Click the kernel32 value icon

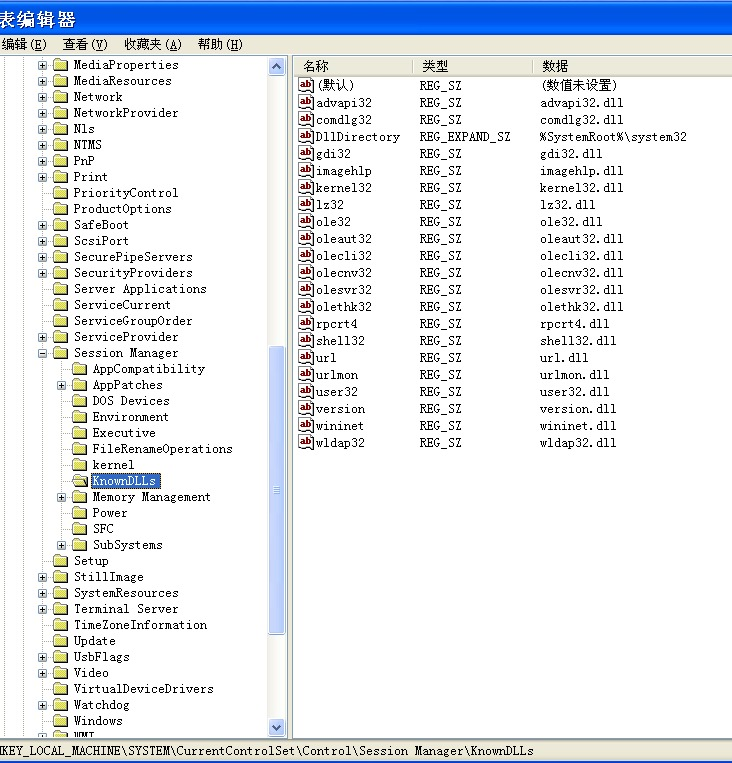tap(306, 187)
